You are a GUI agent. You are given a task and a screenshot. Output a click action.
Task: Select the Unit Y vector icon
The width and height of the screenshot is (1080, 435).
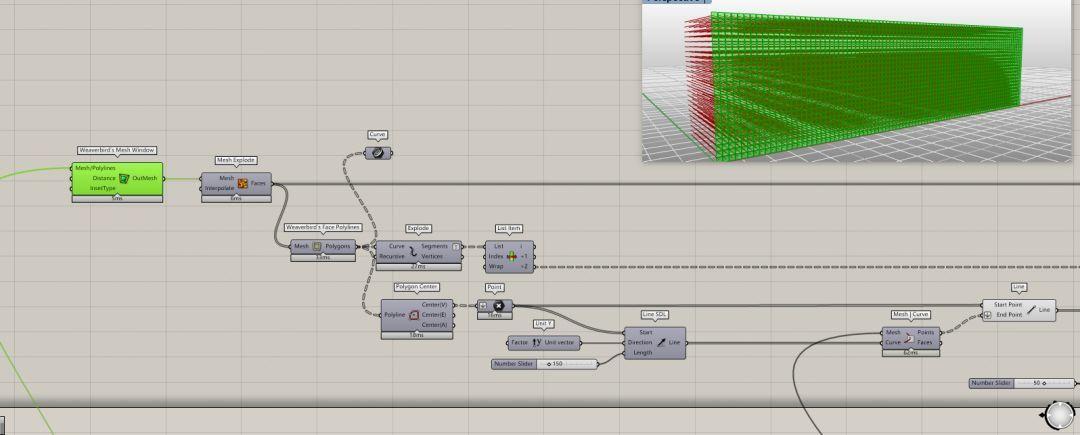pos(537,342)
